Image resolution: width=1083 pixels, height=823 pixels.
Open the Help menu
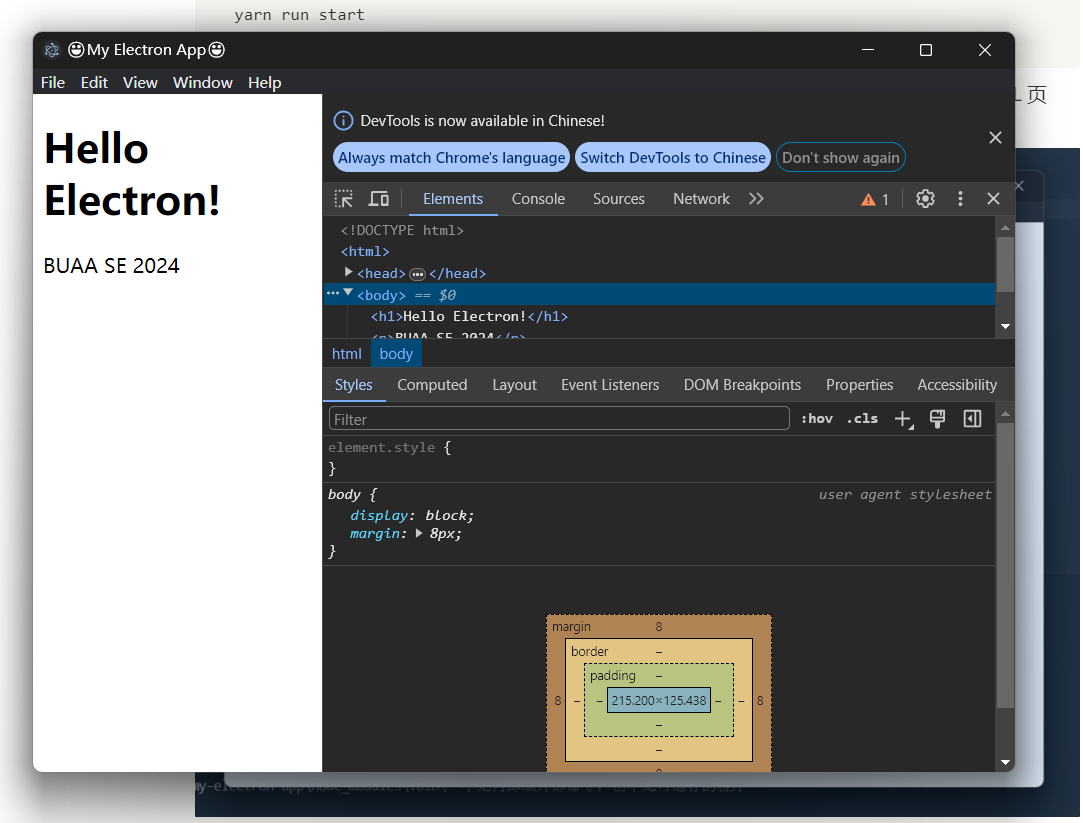265,83
